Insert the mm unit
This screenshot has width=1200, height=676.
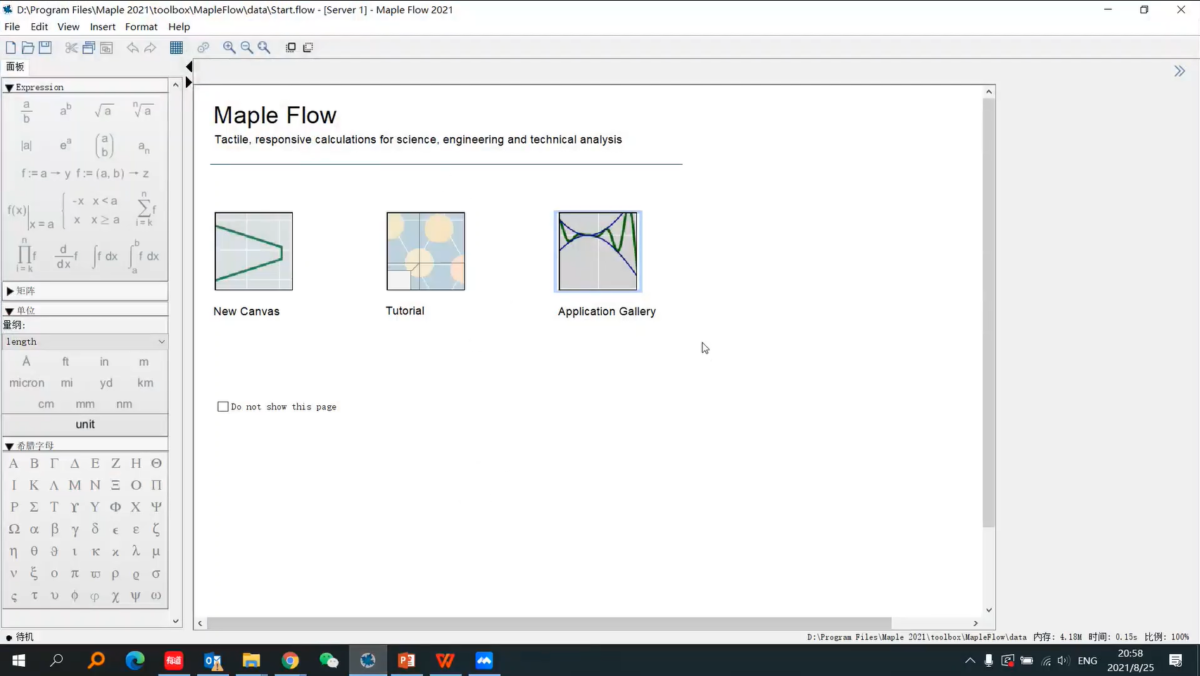pyautogui.click(x=85, y=404)
